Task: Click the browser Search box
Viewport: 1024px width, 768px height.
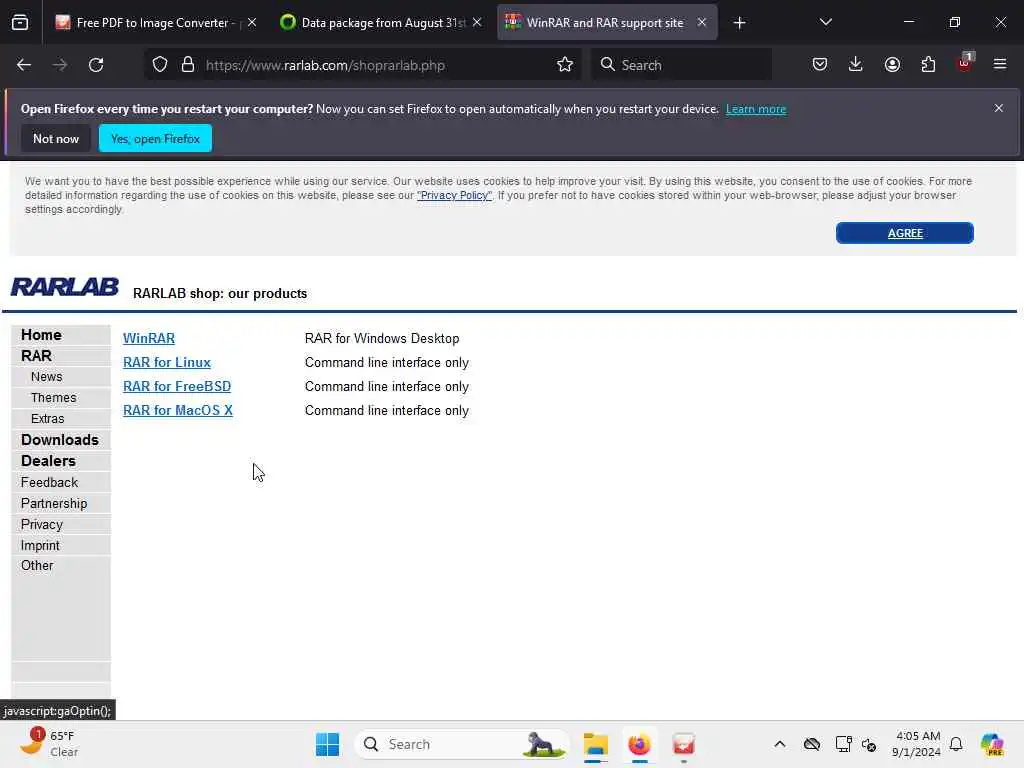Action: point(681,65)
